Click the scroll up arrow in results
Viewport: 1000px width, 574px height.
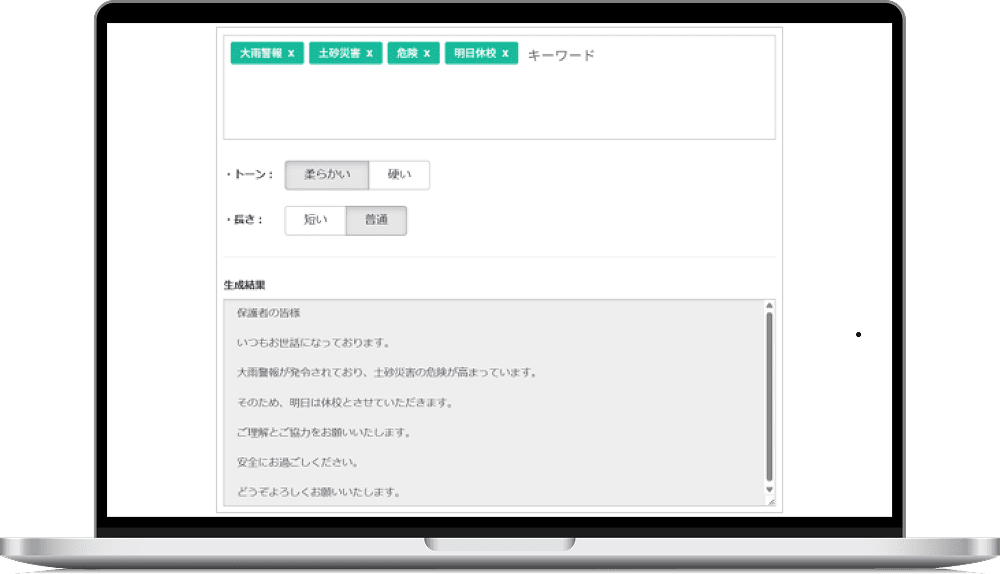pos(769,305)
